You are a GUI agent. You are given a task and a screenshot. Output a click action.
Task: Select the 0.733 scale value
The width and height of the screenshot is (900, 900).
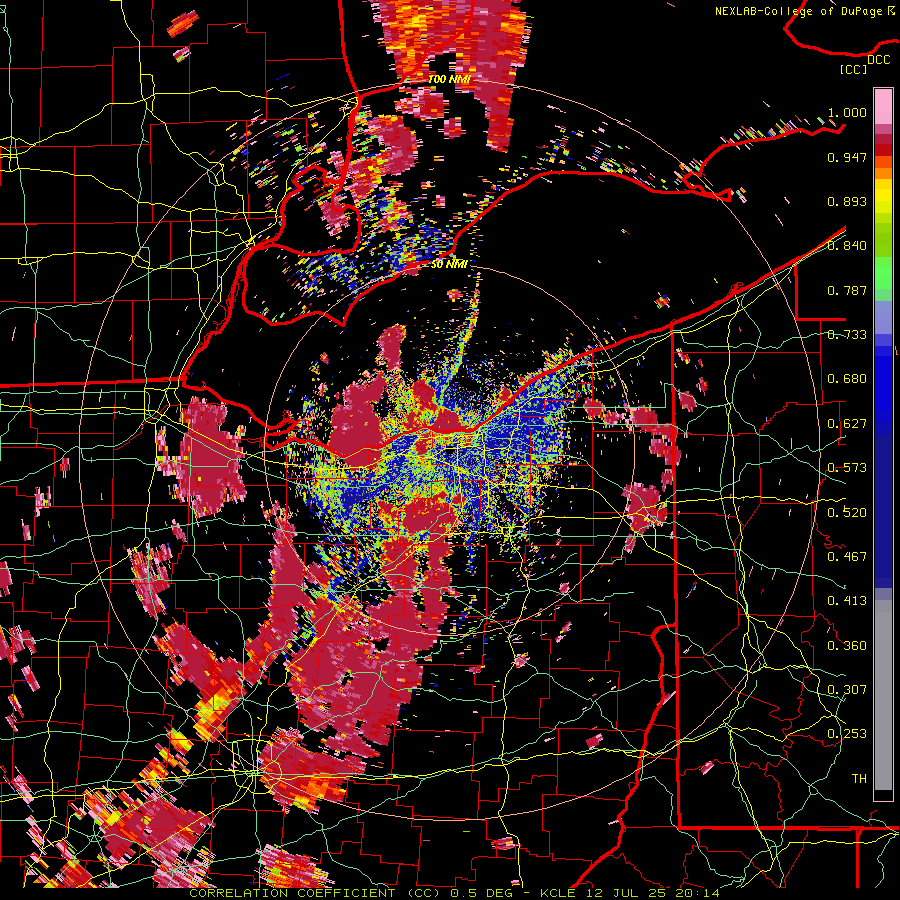pos(847,335)
